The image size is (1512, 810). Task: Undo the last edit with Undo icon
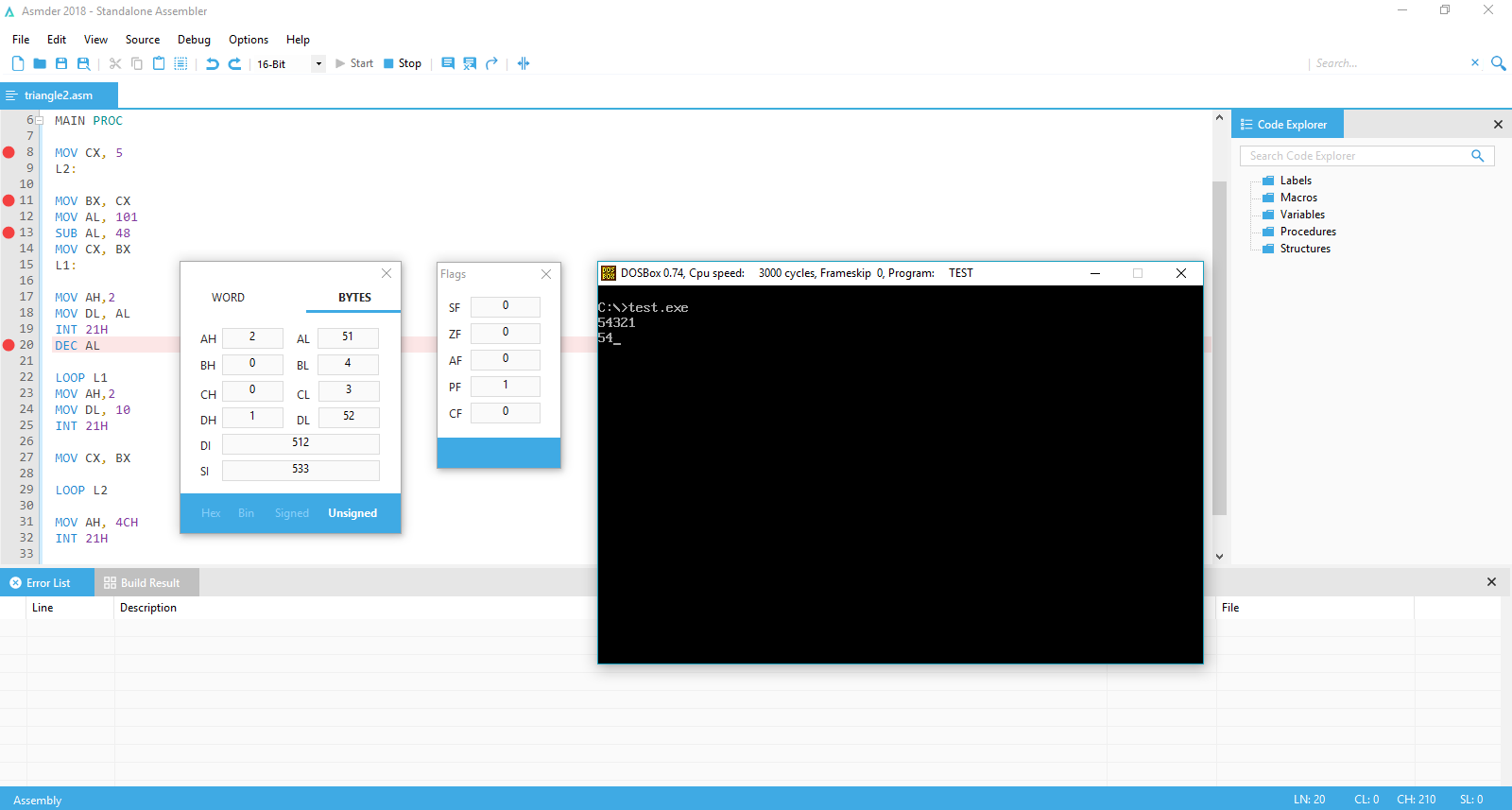click(213, 63)
